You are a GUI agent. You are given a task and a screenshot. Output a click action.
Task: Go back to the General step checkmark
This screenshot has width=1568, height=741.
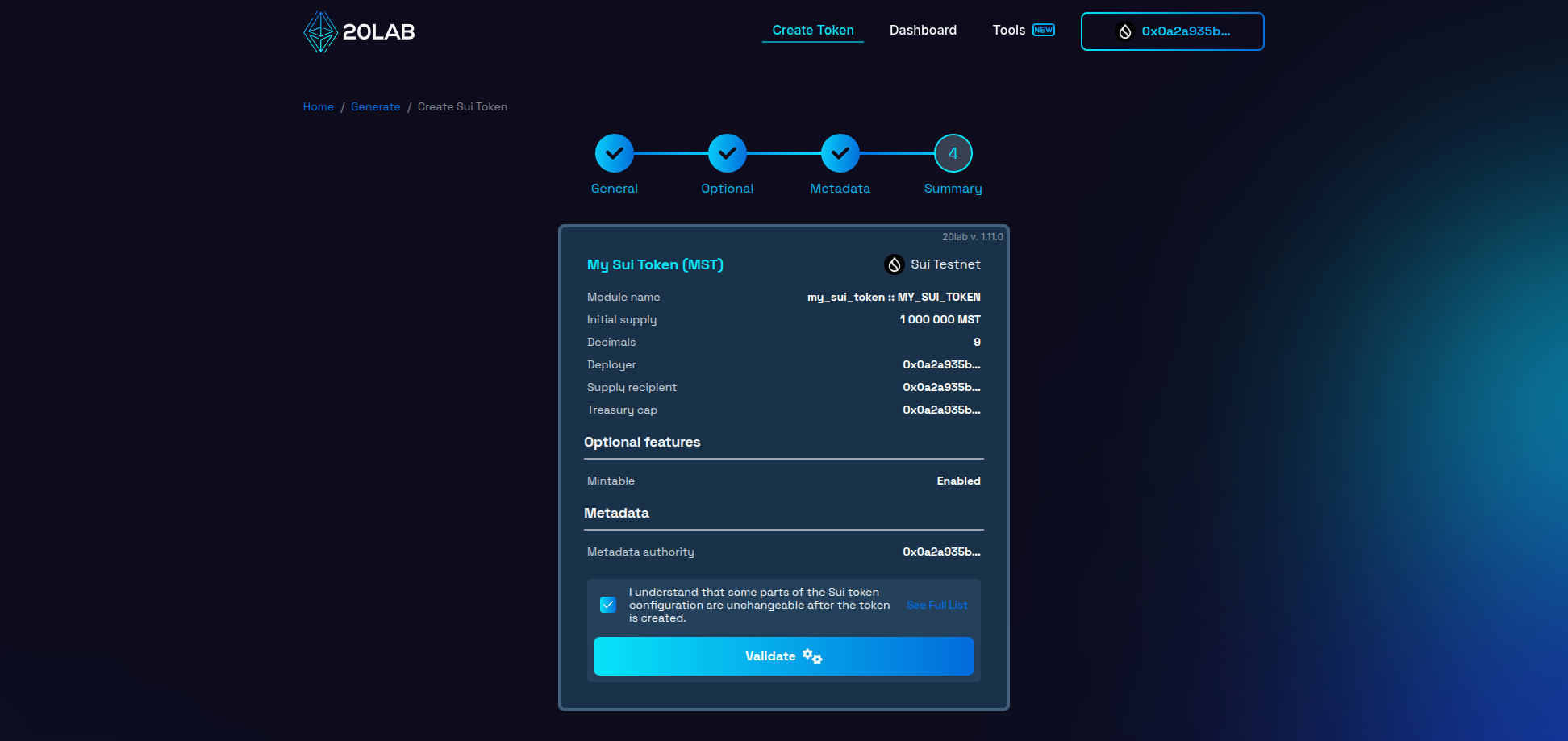point(615,153)
